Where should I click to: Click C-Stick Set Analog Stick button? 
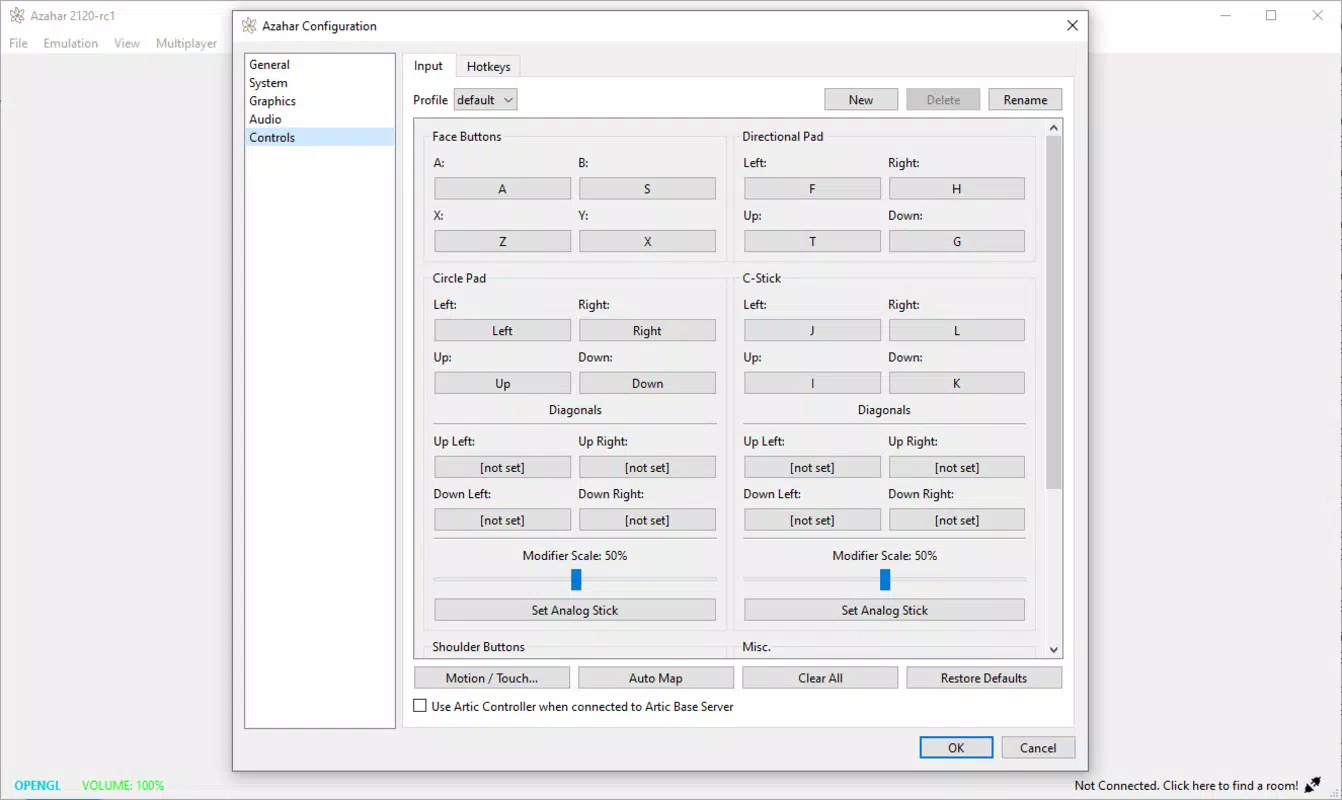coord(885,610)
